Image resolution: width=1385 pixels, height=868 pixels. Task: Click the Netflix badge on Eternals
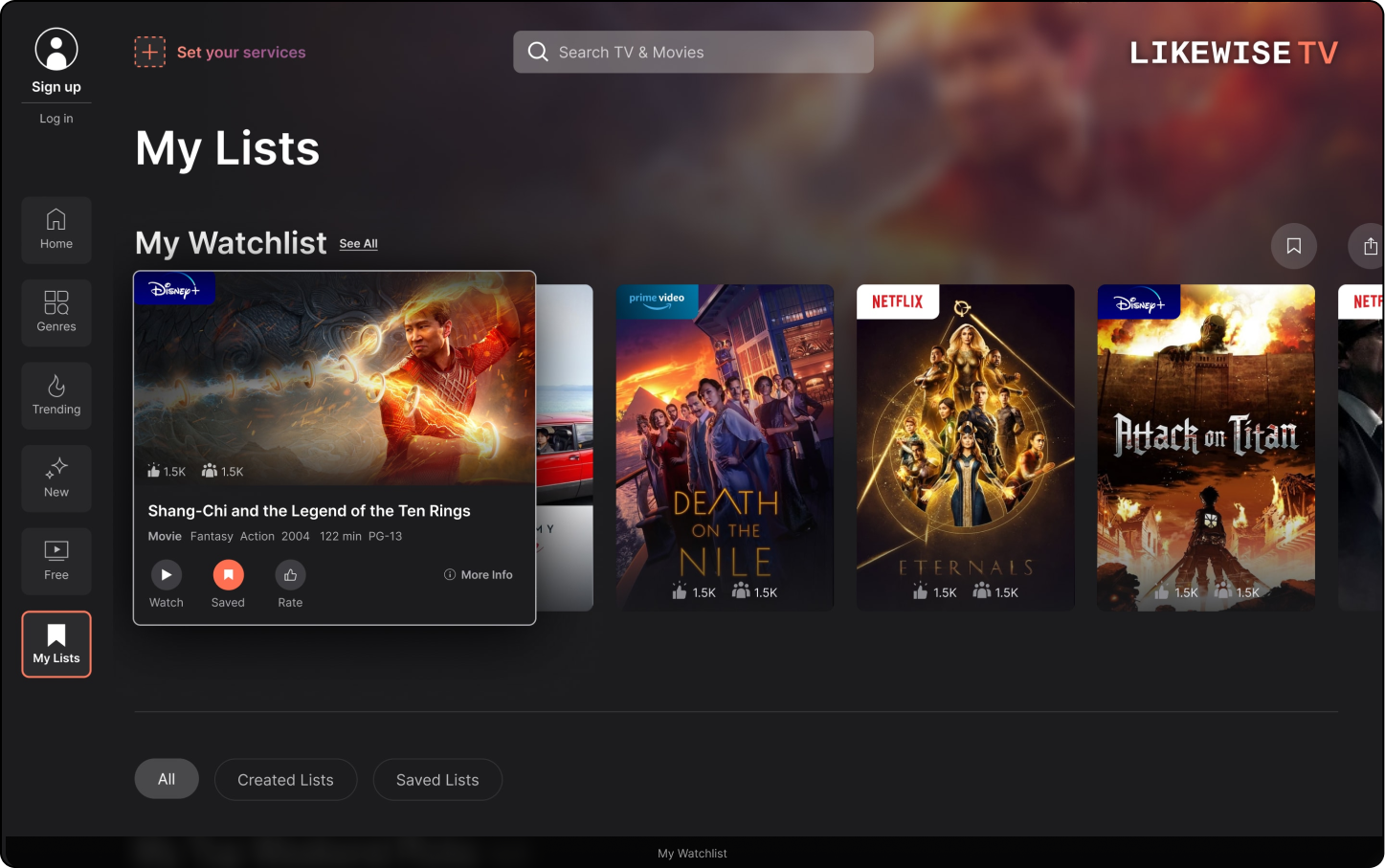tap(898, 301)
